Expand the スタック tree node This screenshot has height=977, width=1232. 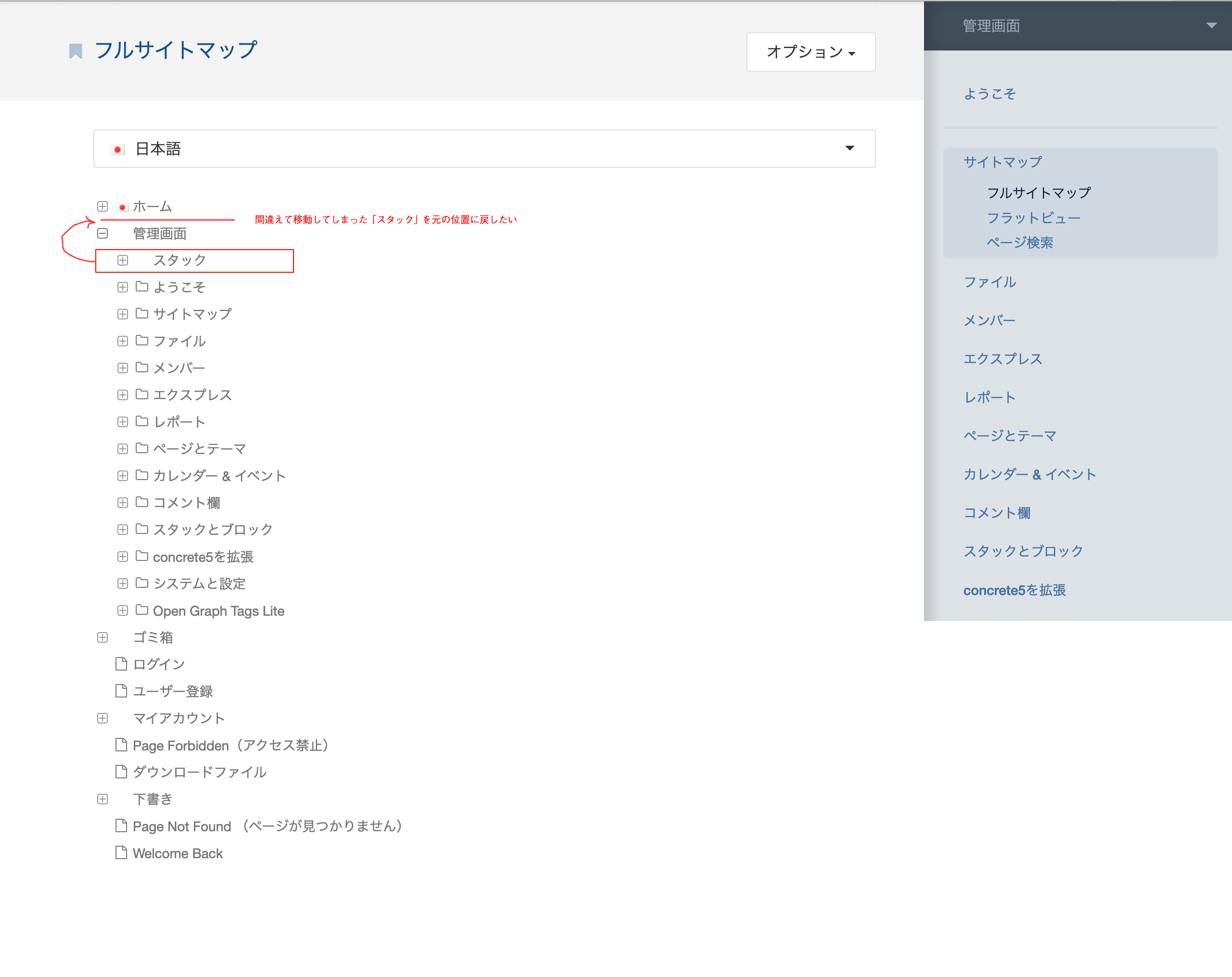(x=123, y=261)
